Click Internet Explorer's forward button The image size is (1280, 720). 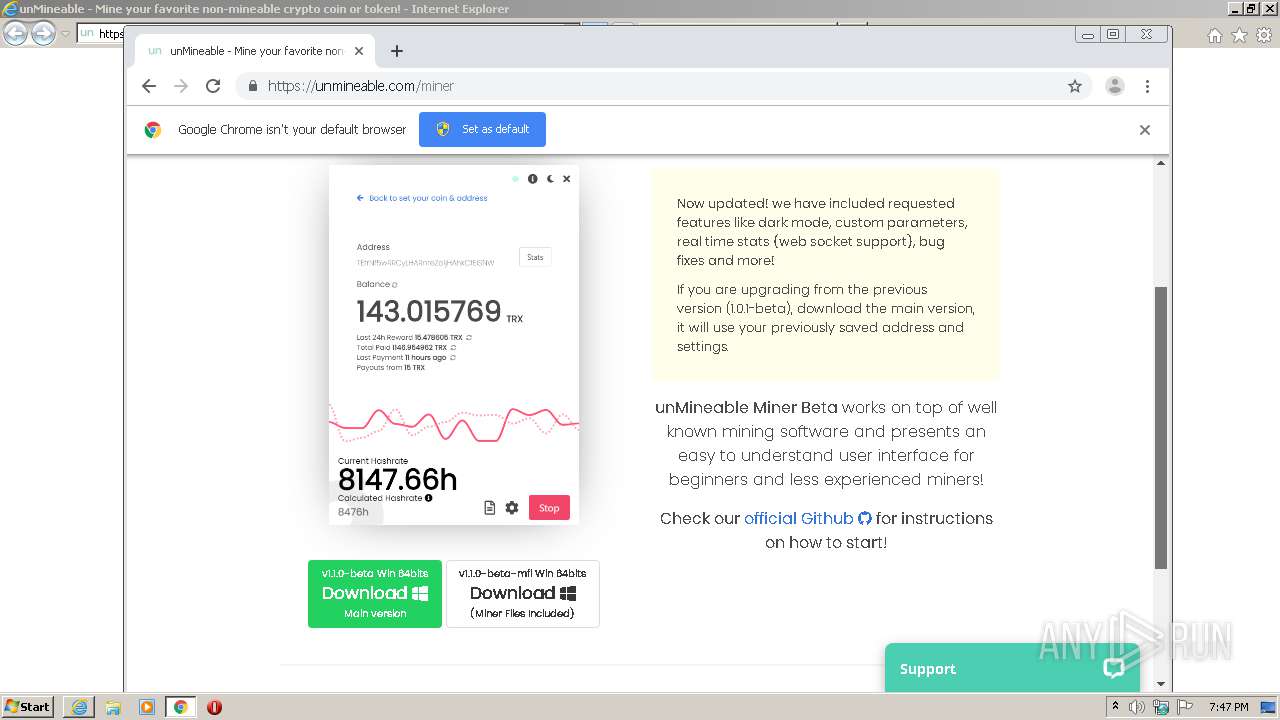(x=43, y=33)
